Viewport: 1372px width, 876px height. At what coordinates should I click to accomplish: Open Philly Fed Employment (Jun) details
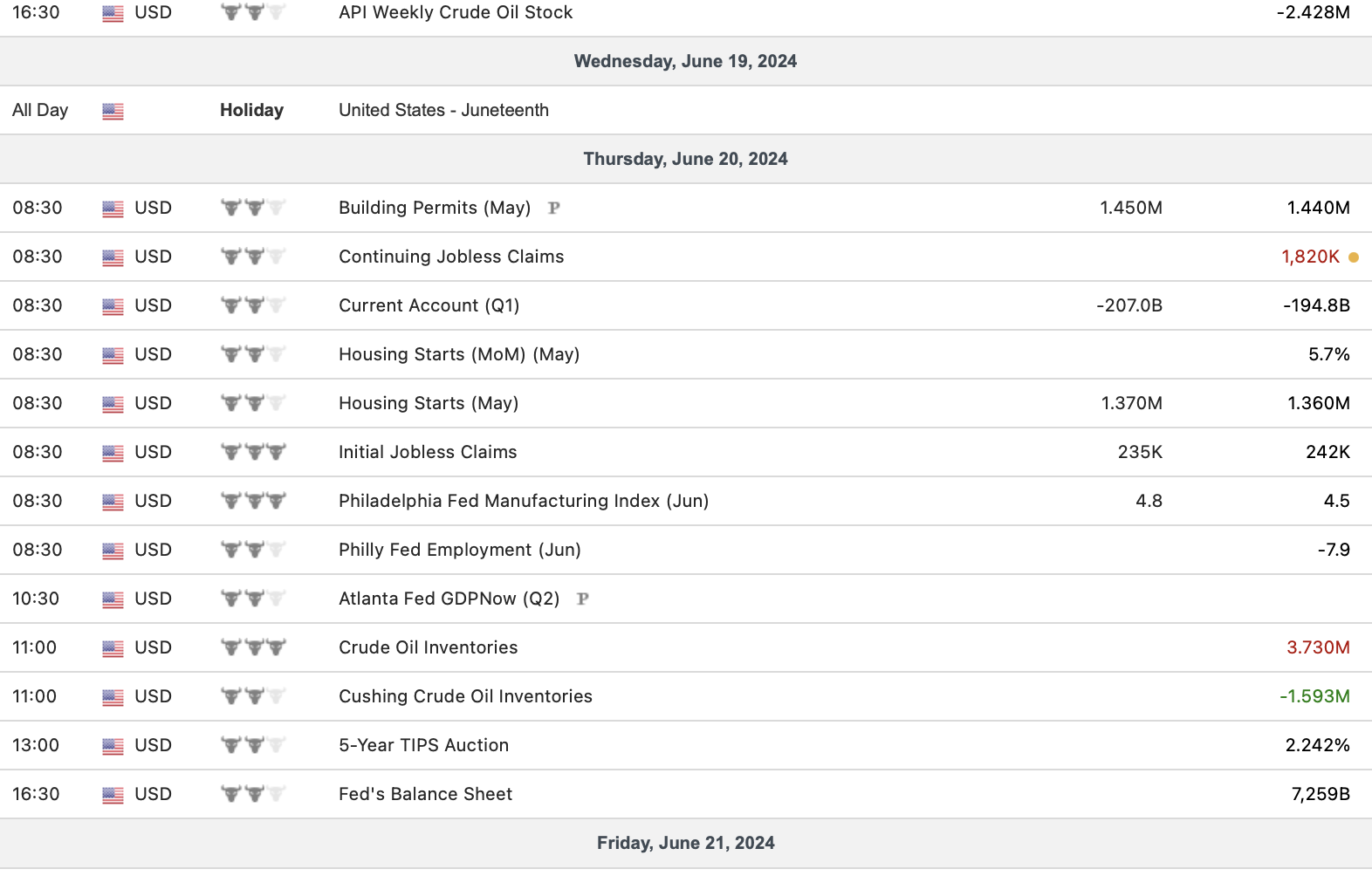459,550
